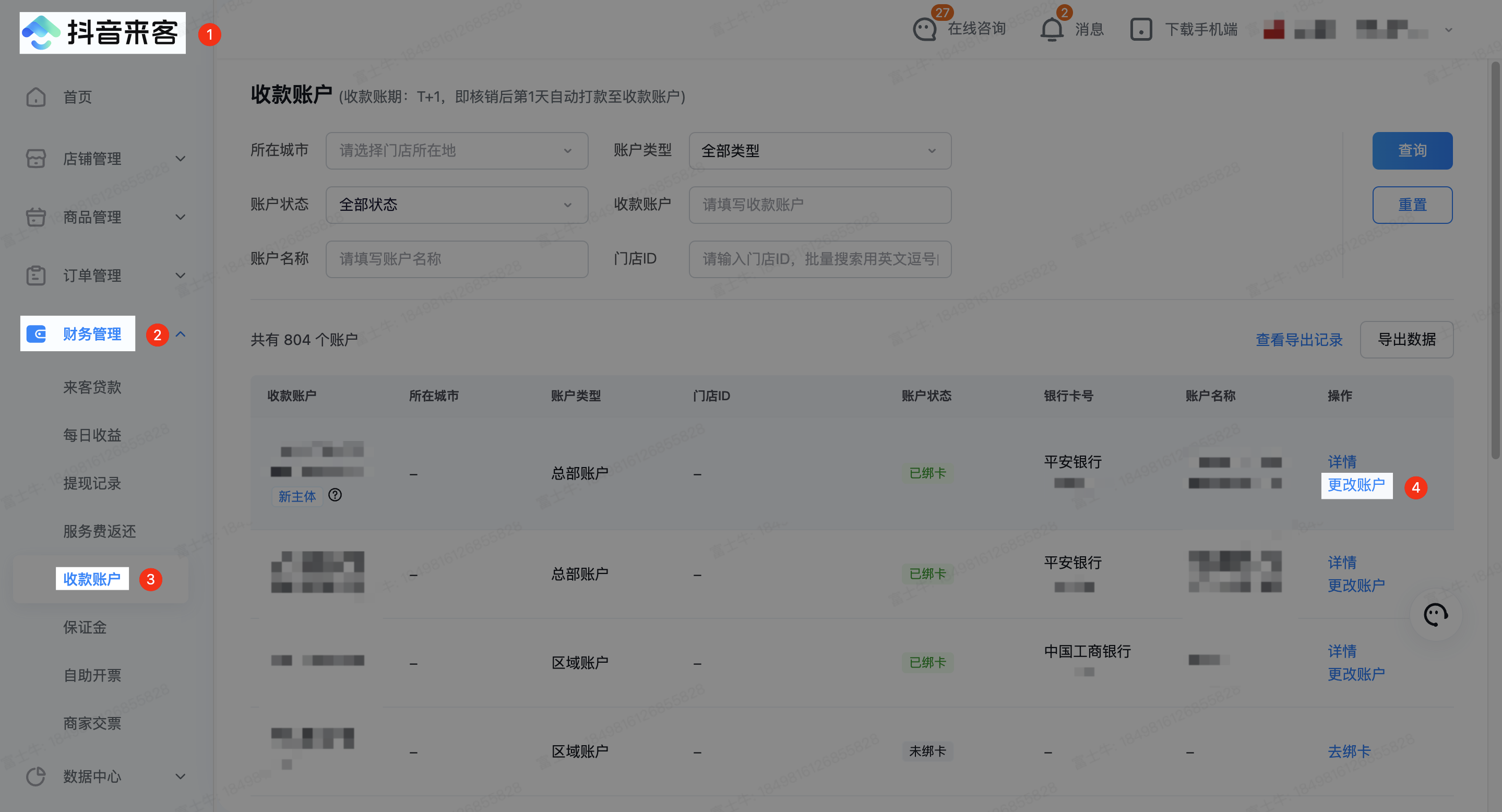This screenshot has height=812, width=1502.
Task: Collapse the 财务管理 menu section
Action: click(180, 334)
